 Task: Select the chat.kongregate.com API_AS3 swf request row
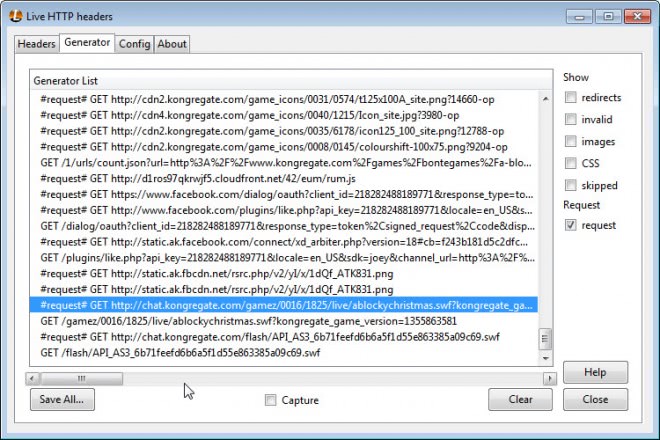(283, 337)
